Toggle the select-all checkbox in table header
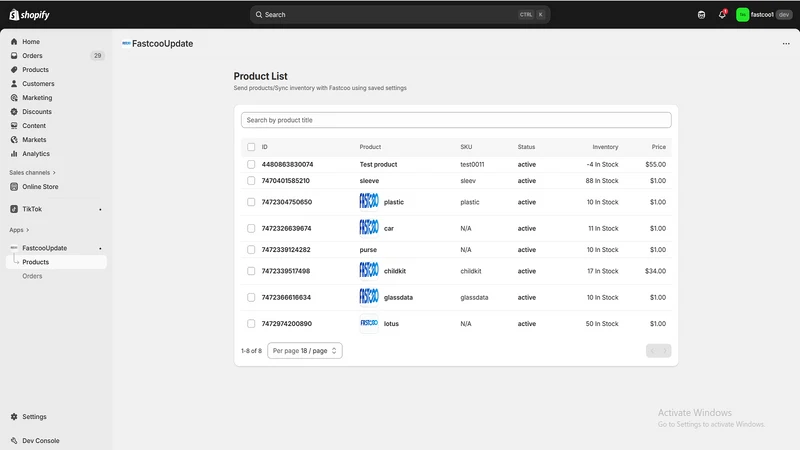 point(251,147)
